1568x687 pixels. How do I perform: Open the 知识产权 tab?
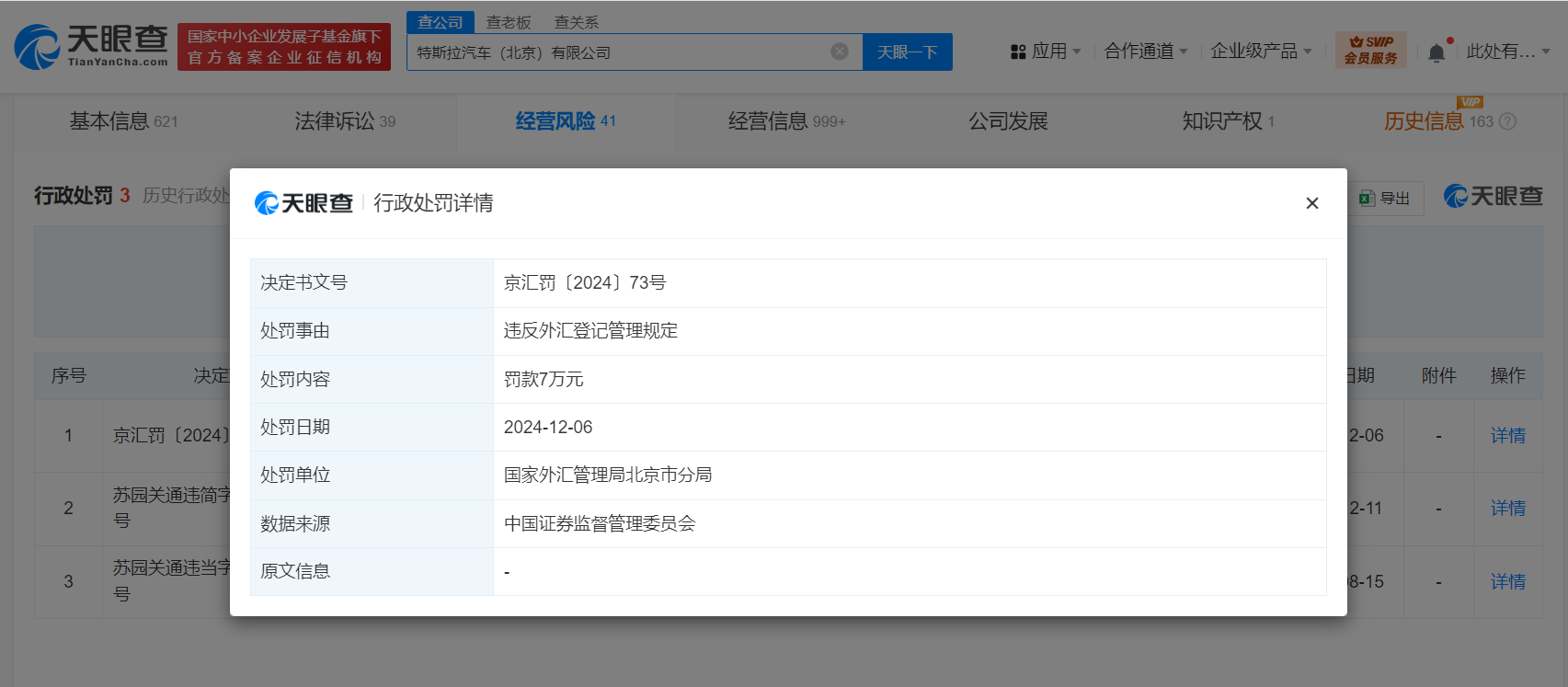point(1227,121)
